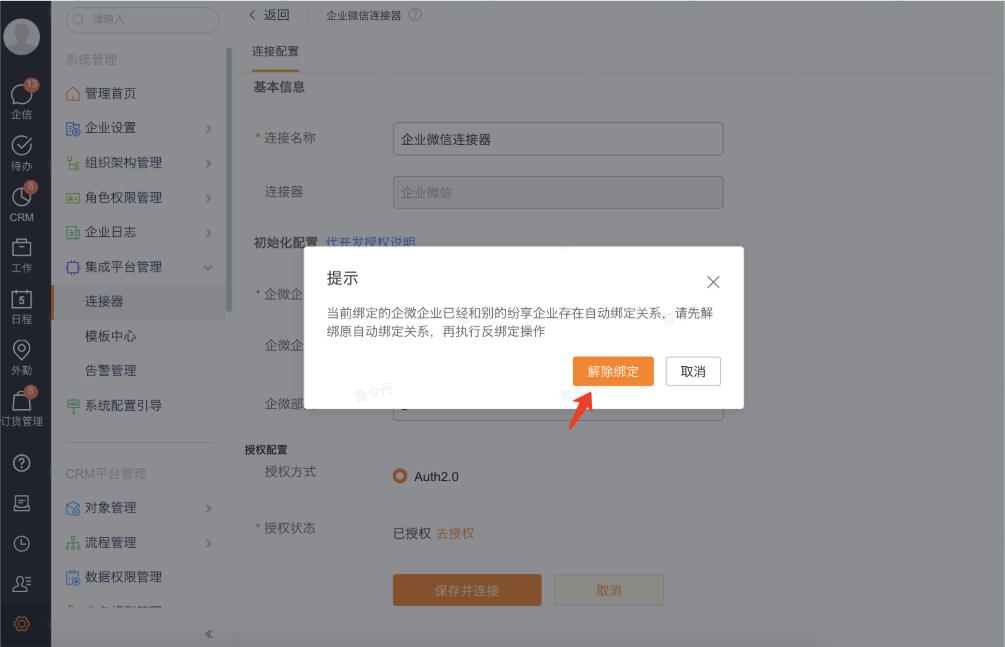
Task: Close the 提示 dialog with X
Action: [713, 281]
